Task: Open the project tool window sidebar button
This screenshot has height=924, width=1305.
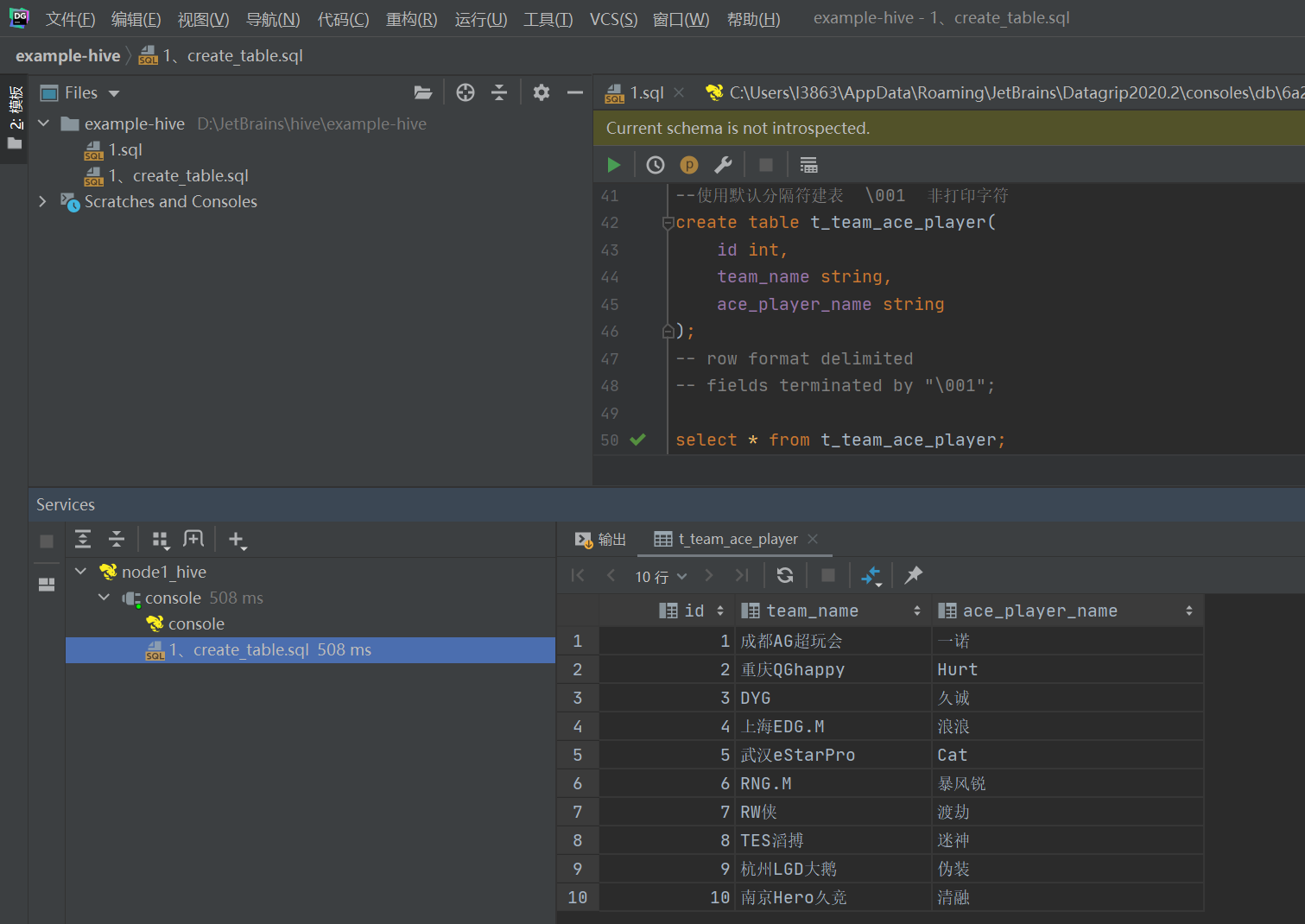Action: [15, 117]
